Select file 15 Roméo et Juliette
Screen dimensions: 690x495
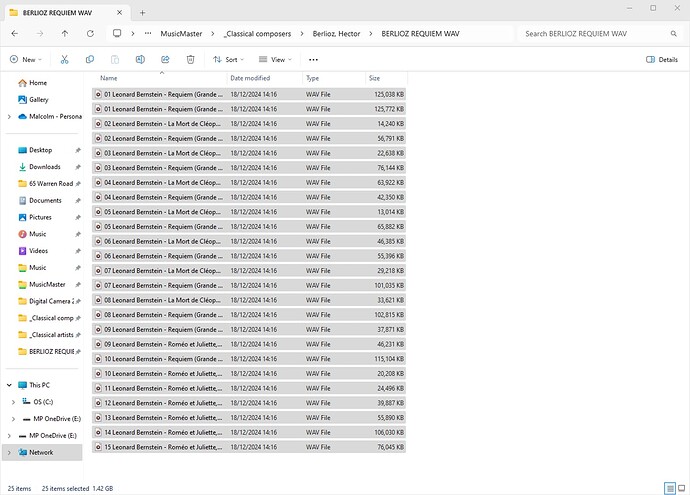249,447
